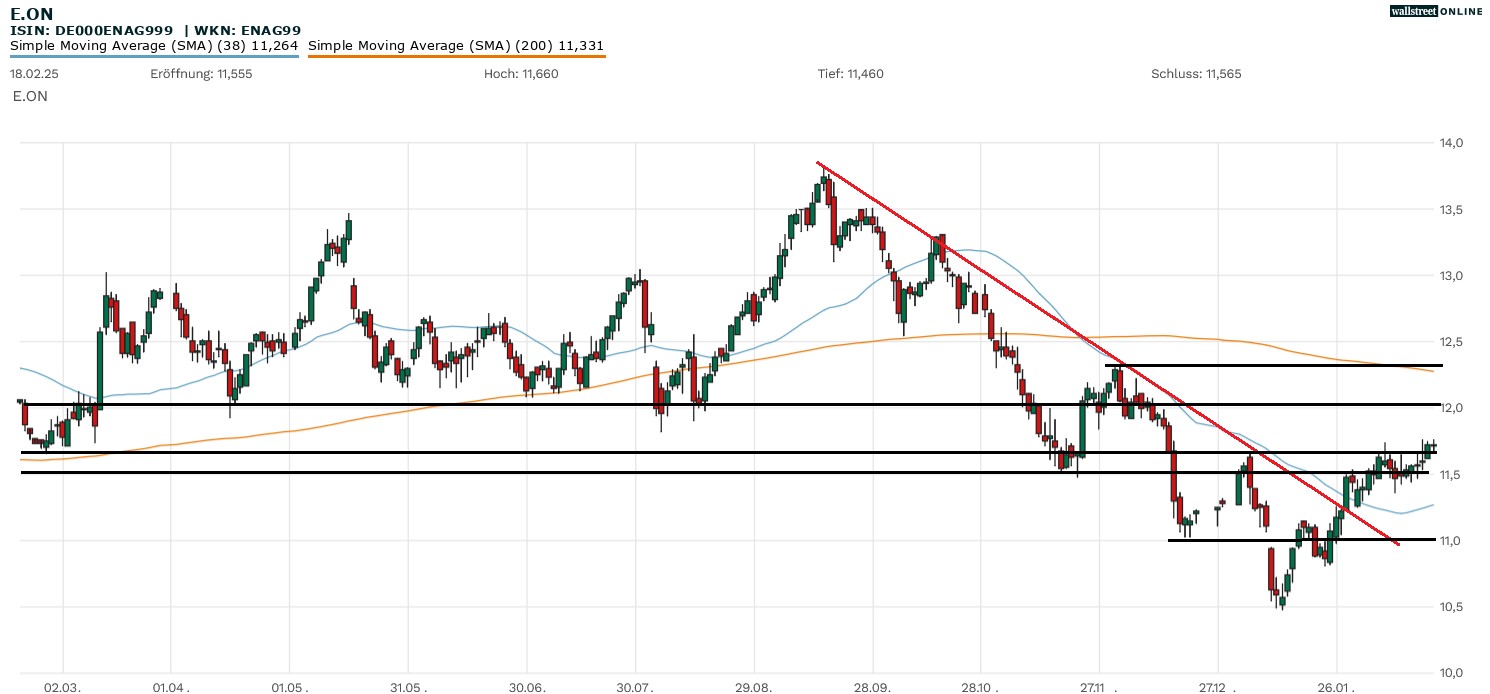Click the orange SMA 200 legend line
Screen dimensions: 1490x694
coord(456,56)
